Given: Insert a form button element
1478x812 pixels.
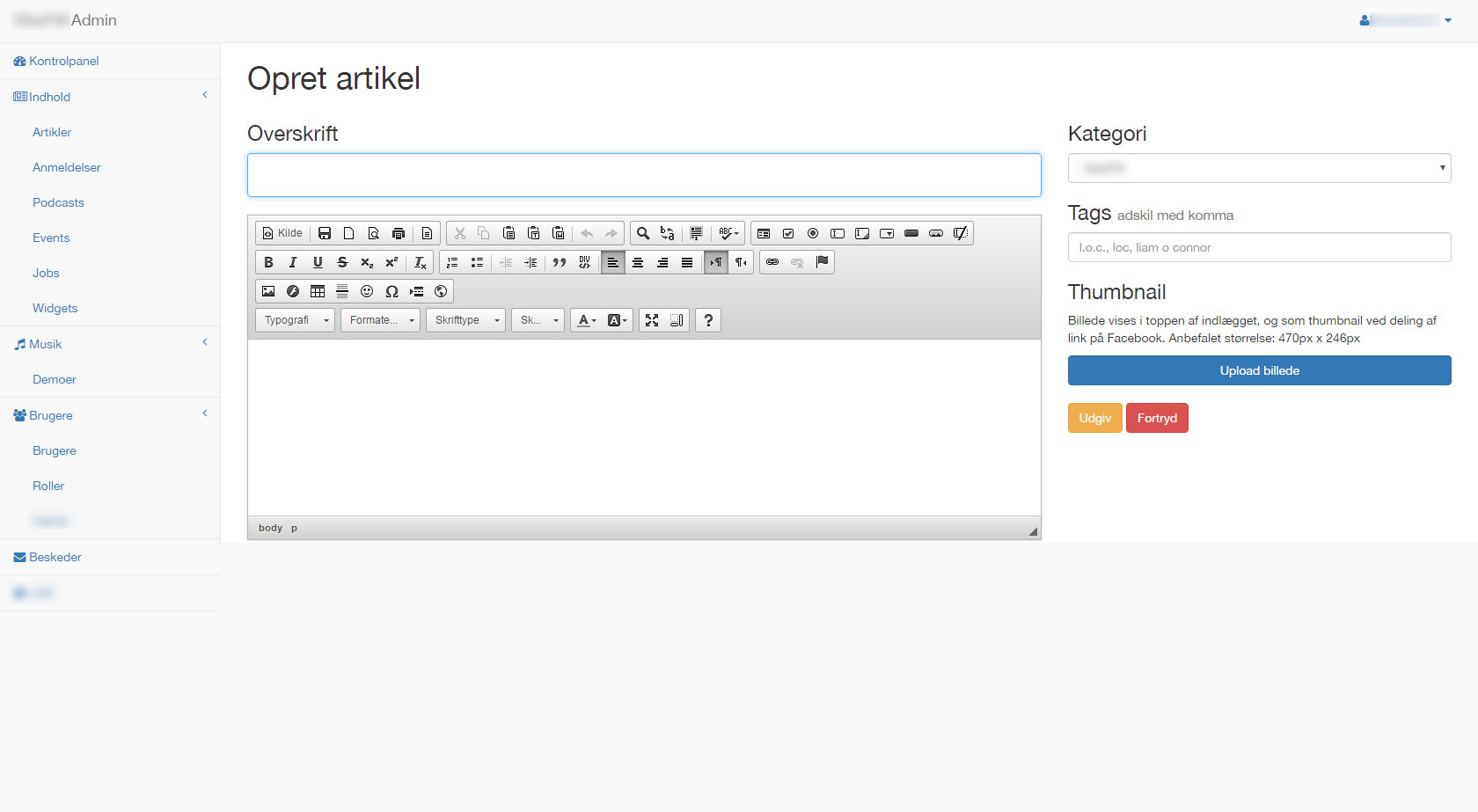Looking at the screenshot, I should point(911,233).
